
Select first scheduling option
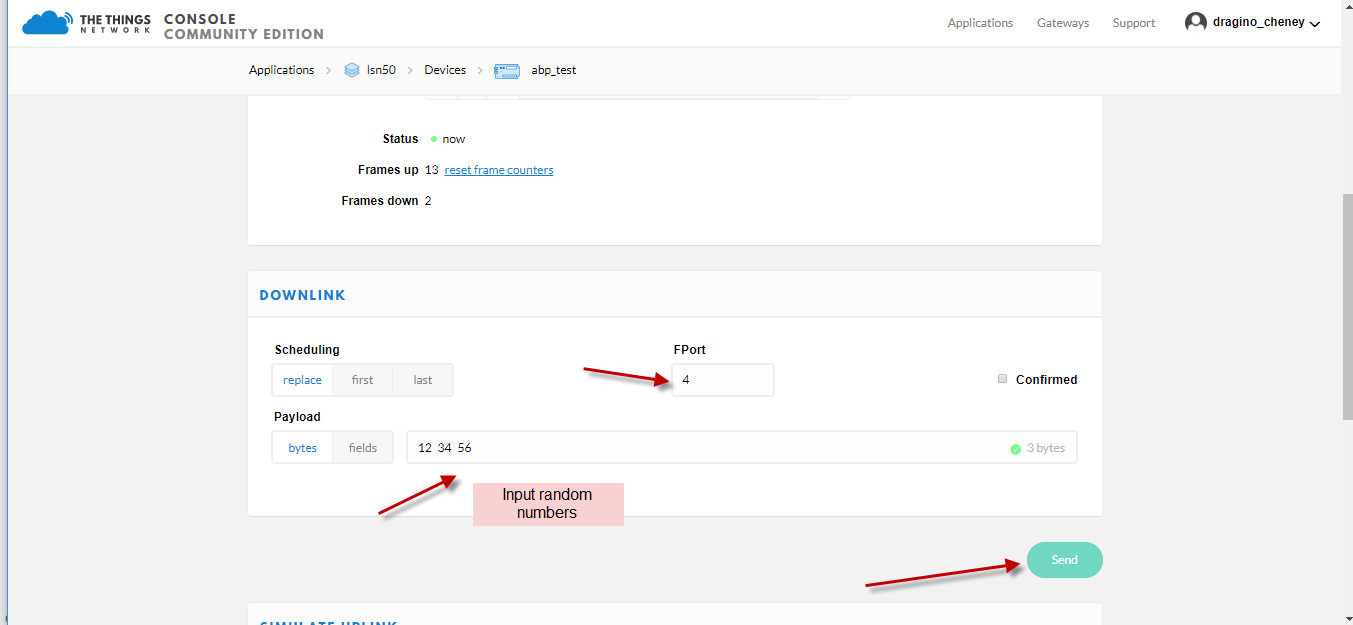[x=363, y=380]
